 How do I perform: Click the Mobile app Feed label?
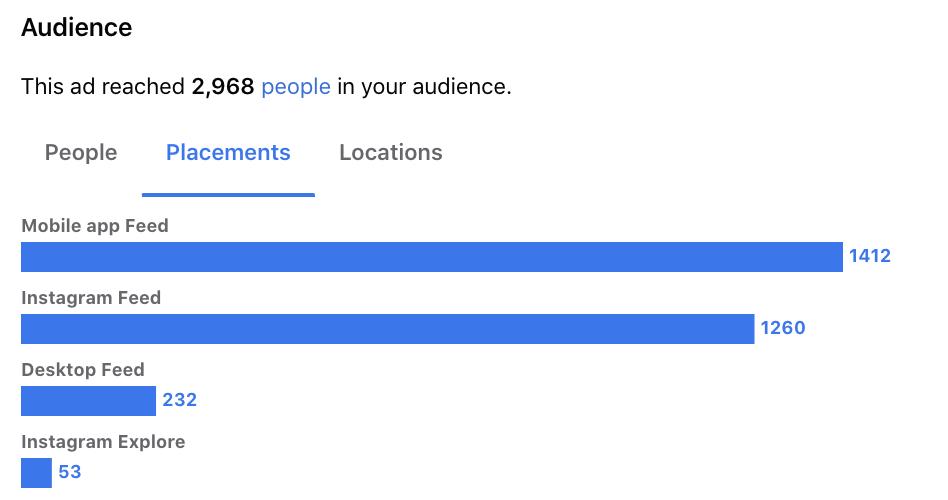coord(95,226)
